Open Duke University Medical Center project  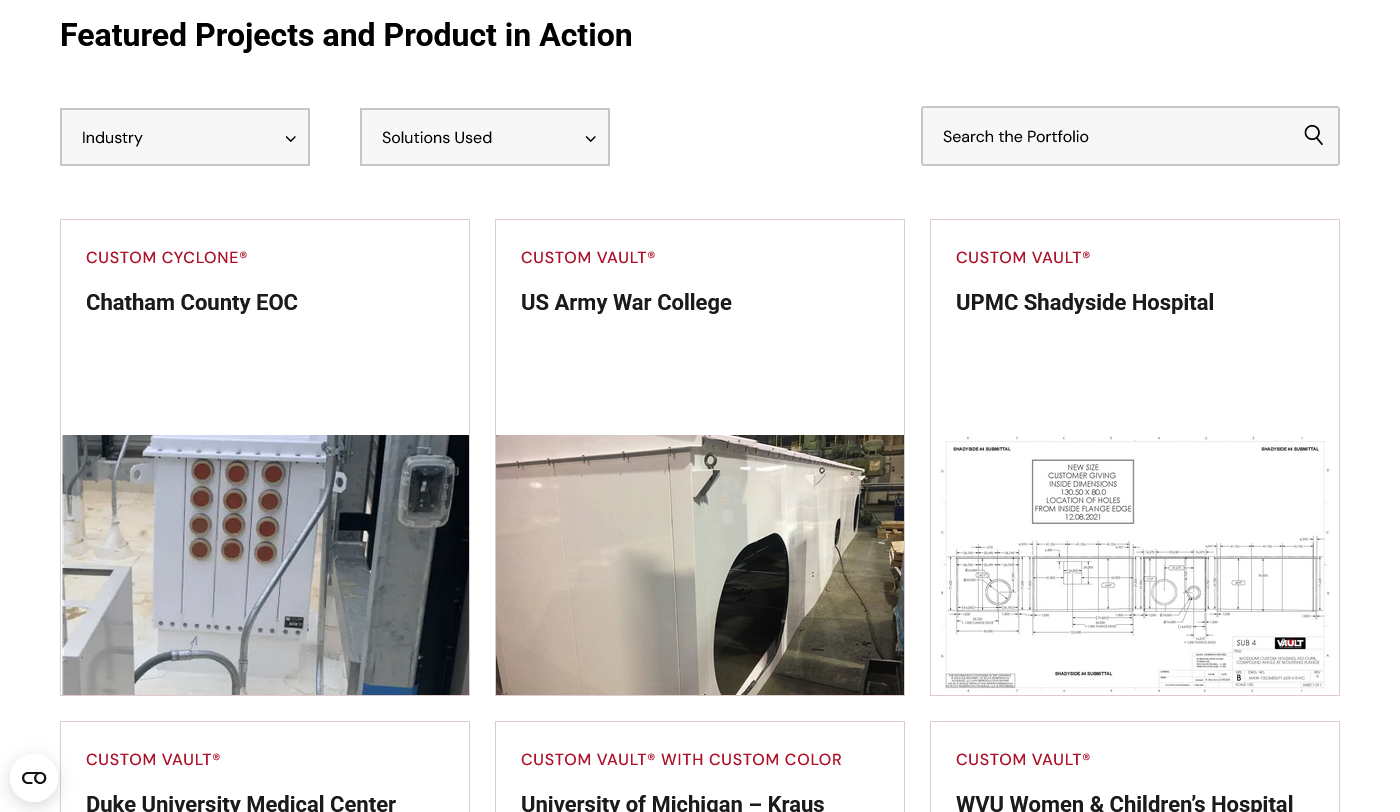pyautogui.click(x=241, y=802)
